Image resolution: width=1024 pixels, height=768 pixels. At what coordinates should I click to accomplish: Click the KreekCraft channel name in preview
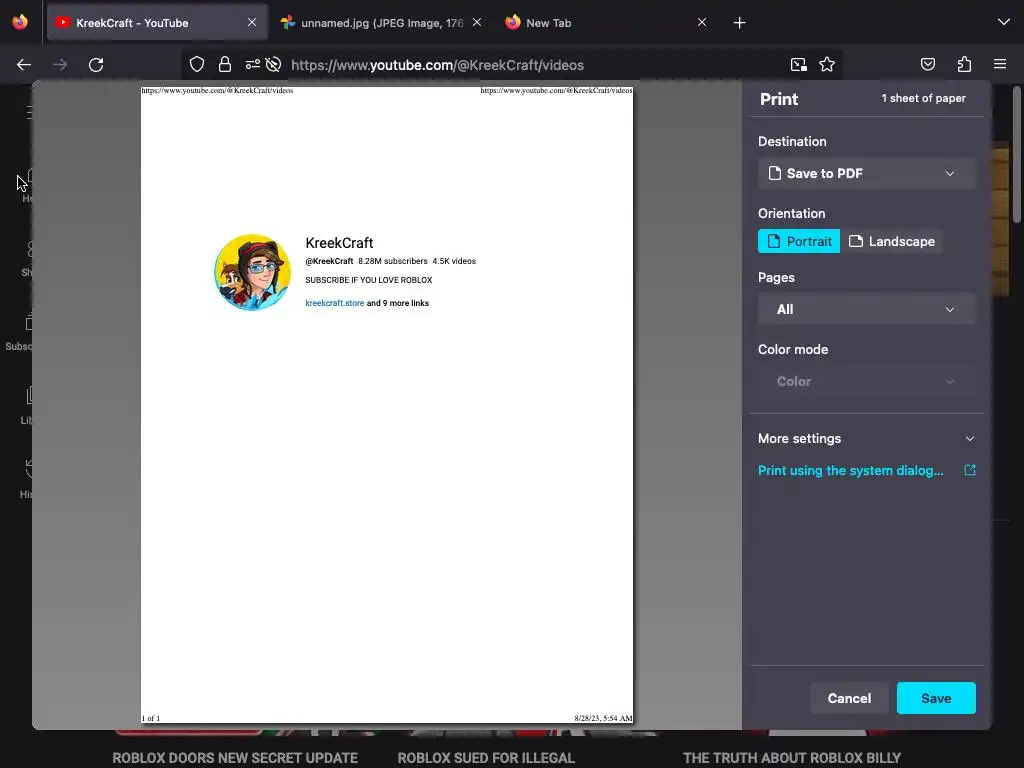[339, 243]
